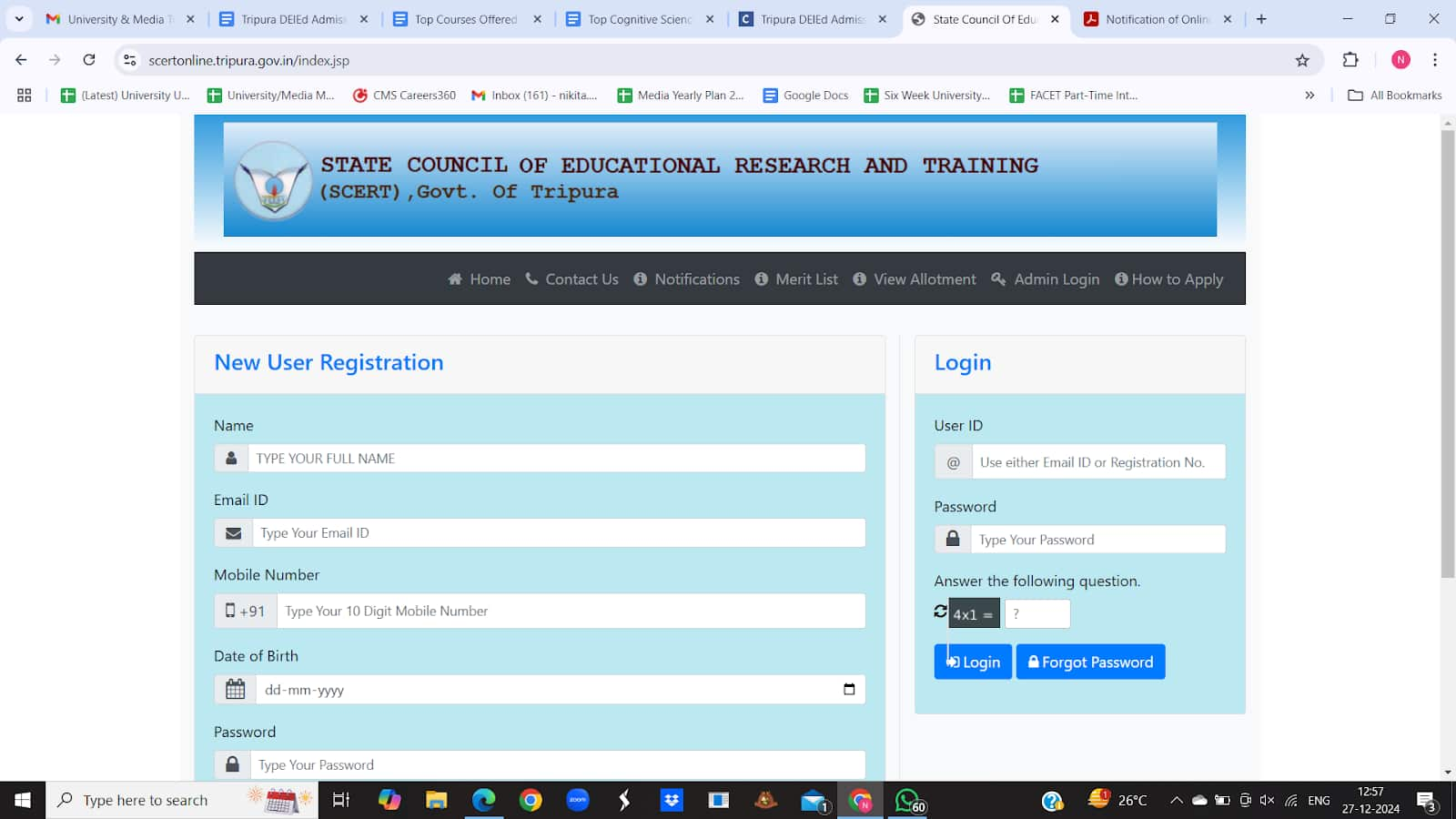Click the Forgot Password button
Screen dimensions: 1456x819
[1090, 662]
